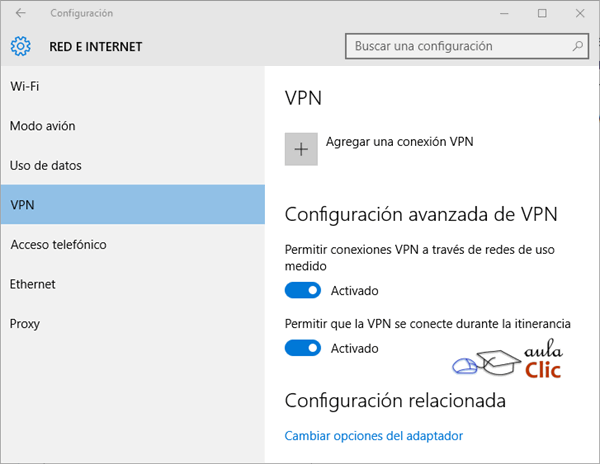This screenshot has width=600, height=464.
Task: Open Cambiar opciones del adaptador link
Action: coord(374,436)
